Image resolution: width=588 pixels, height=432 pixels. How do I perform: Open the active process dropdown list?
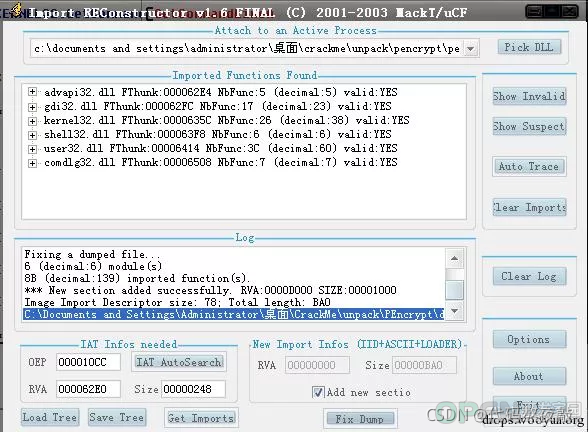[x=471, y=48]
